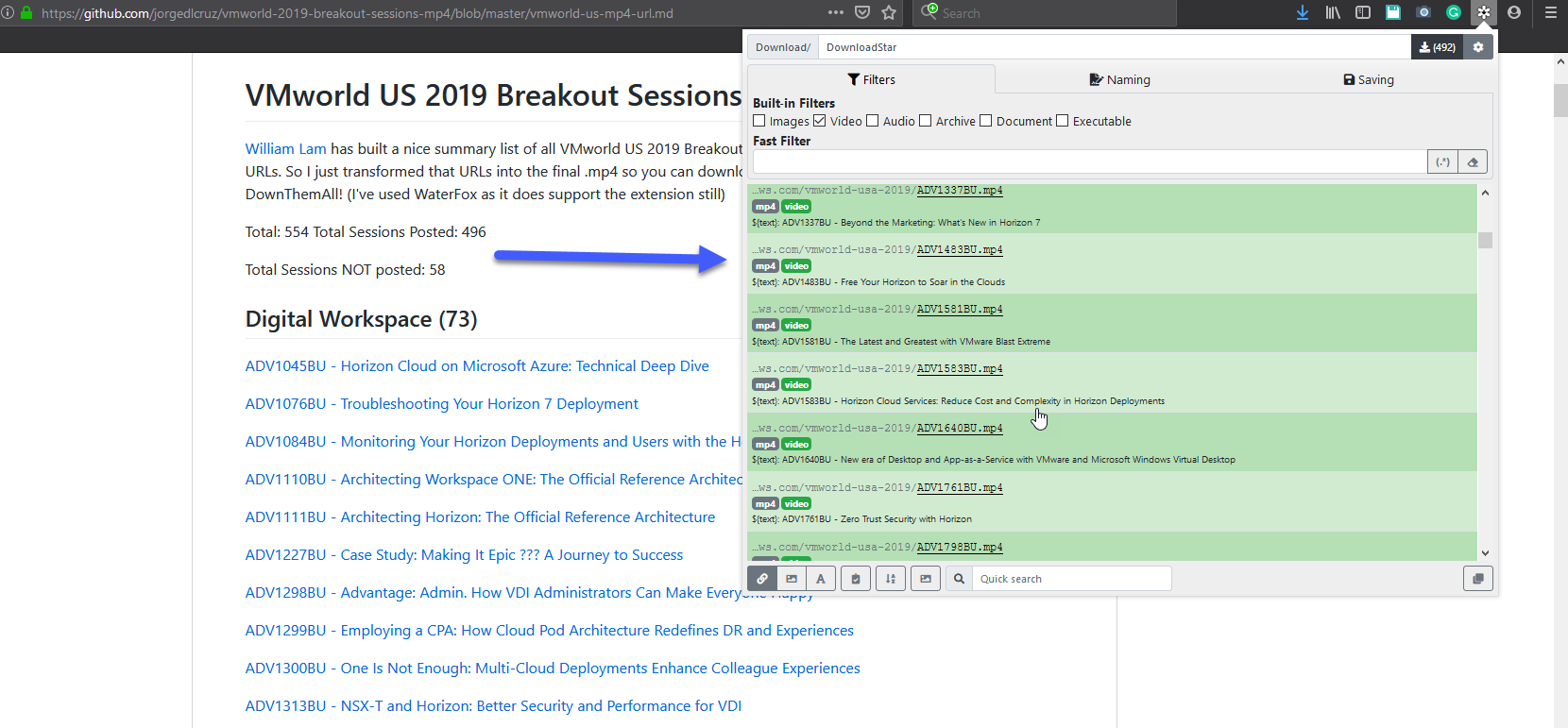Select the ADV1581BU.mp4 file link in results

pos(960,309)
